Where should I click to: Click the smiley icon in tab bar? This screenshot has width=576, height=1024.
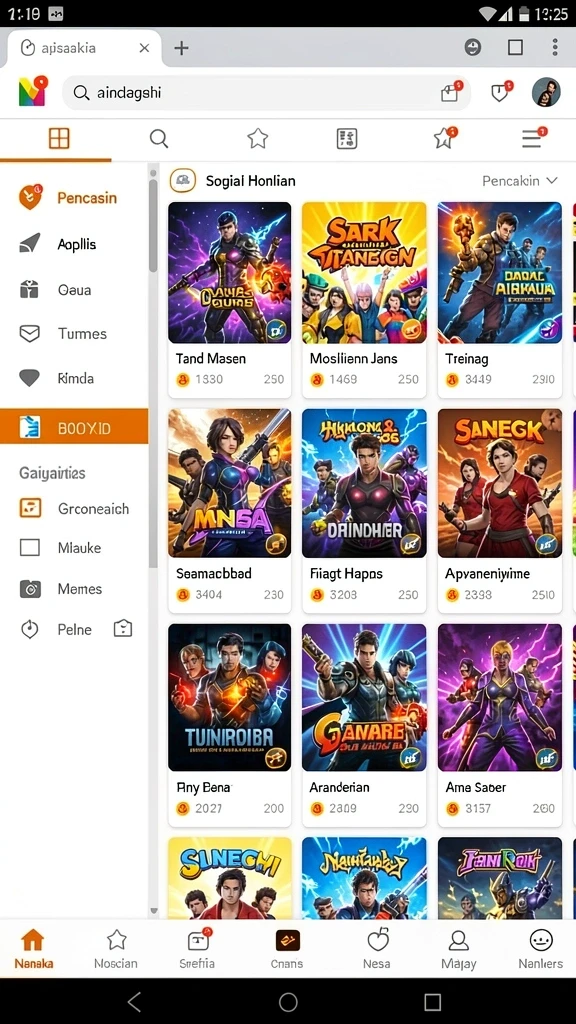(472, 47)
